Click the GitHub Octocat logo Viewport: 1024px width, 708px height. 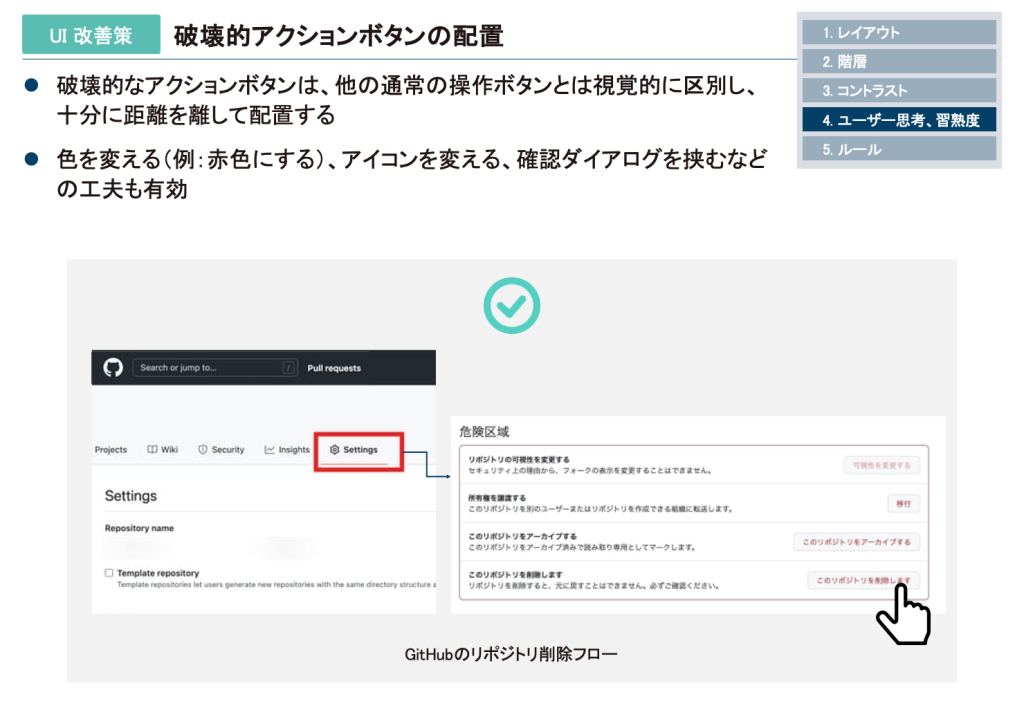(113, 368)
